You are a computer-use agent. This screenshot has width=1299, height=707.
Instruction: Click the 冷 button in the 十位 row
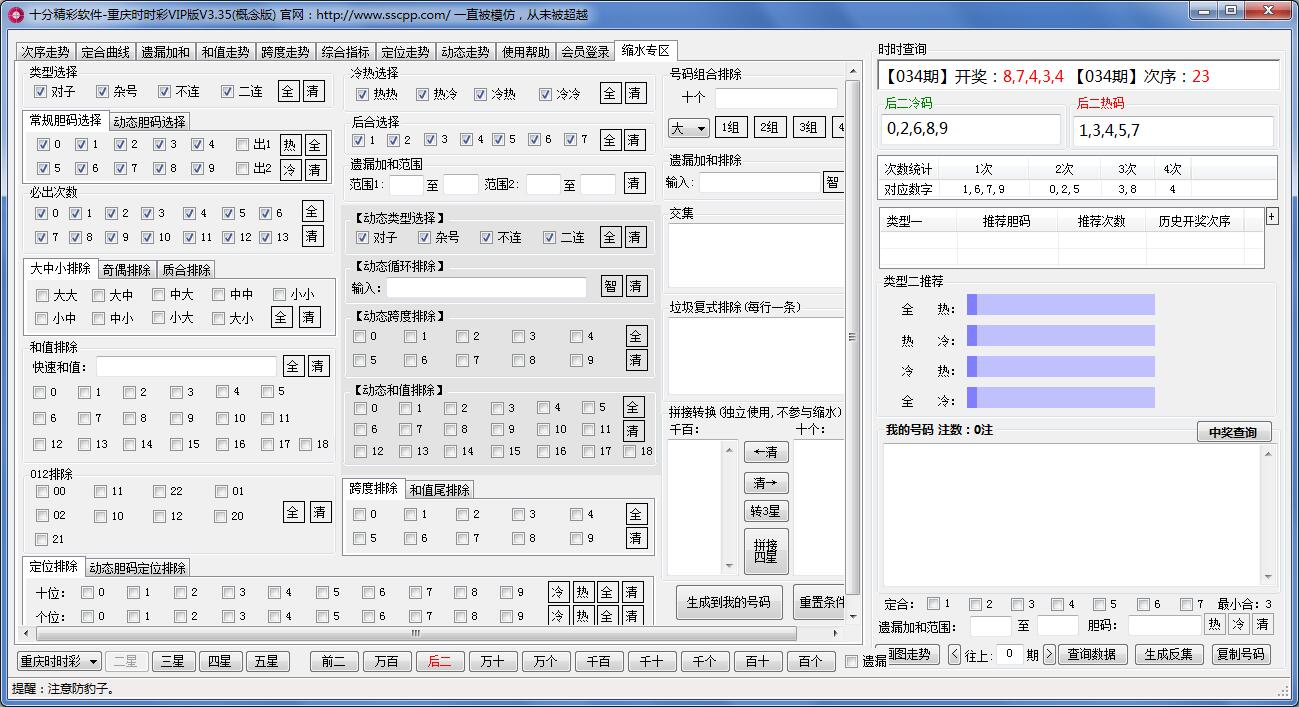click(558, 592)
